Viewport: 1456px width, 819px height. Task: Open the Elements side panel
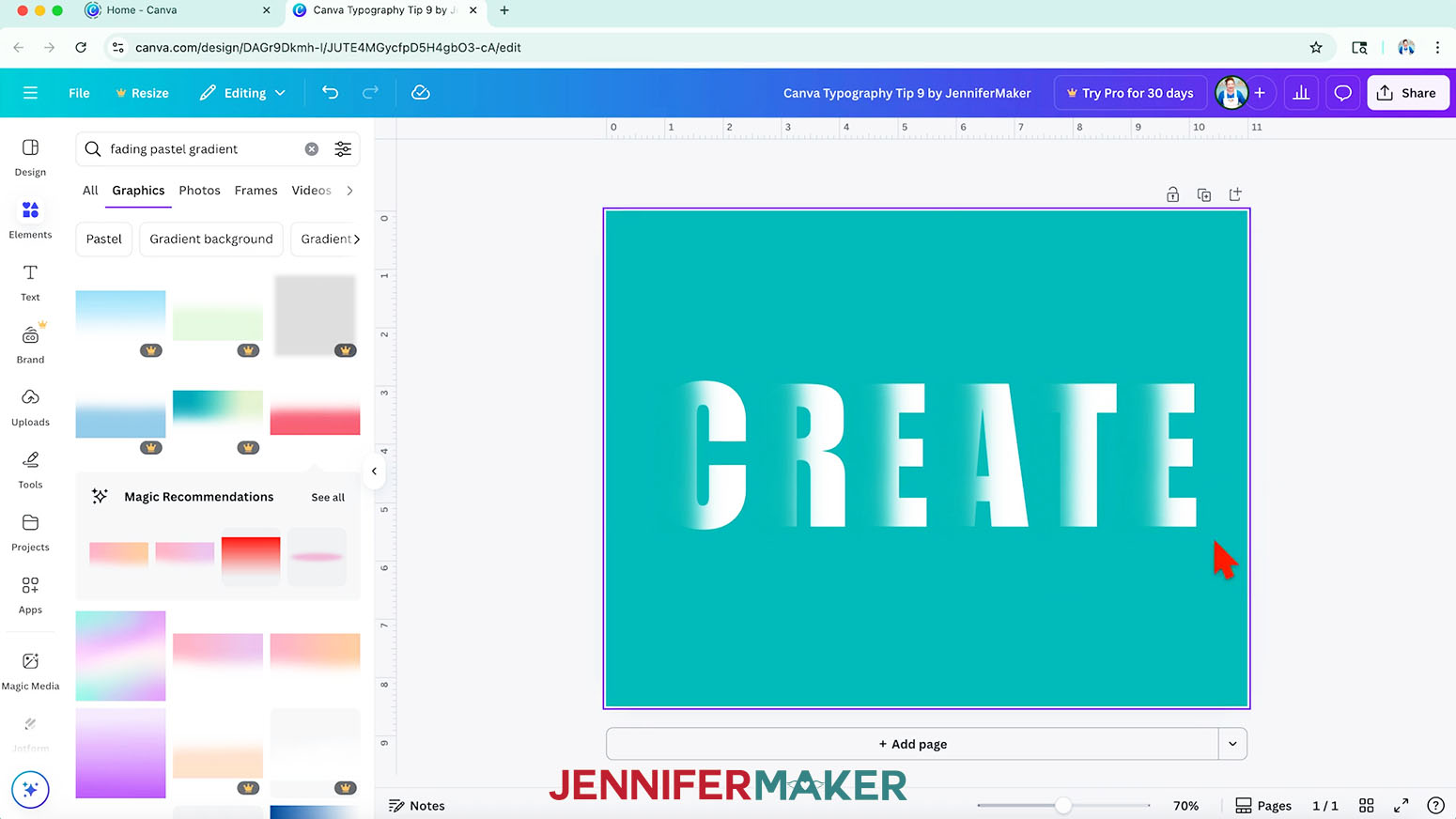(x=30, y=220)
